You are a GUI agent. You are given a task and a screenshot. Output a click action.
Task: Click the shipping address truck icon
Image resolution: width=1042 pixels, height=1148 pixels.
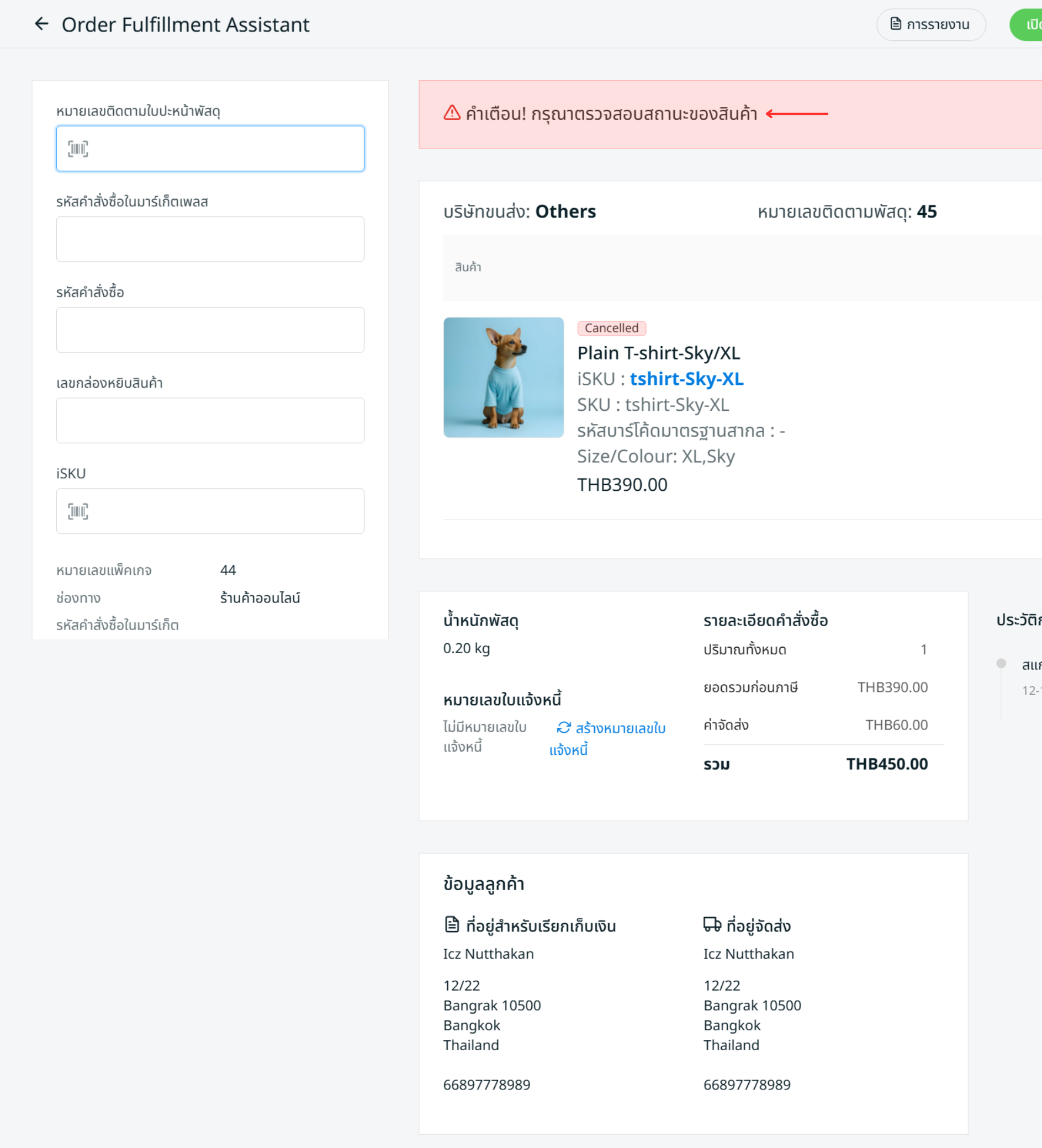[712, 924]
